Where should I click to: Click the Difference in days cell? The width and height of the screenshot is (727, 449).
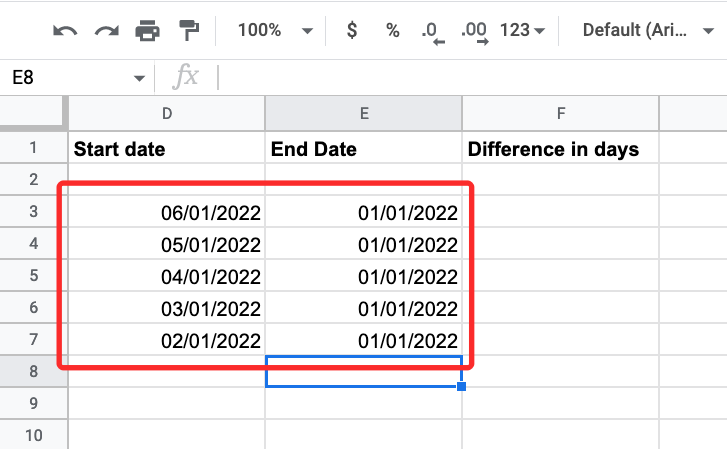pos(560,149)
